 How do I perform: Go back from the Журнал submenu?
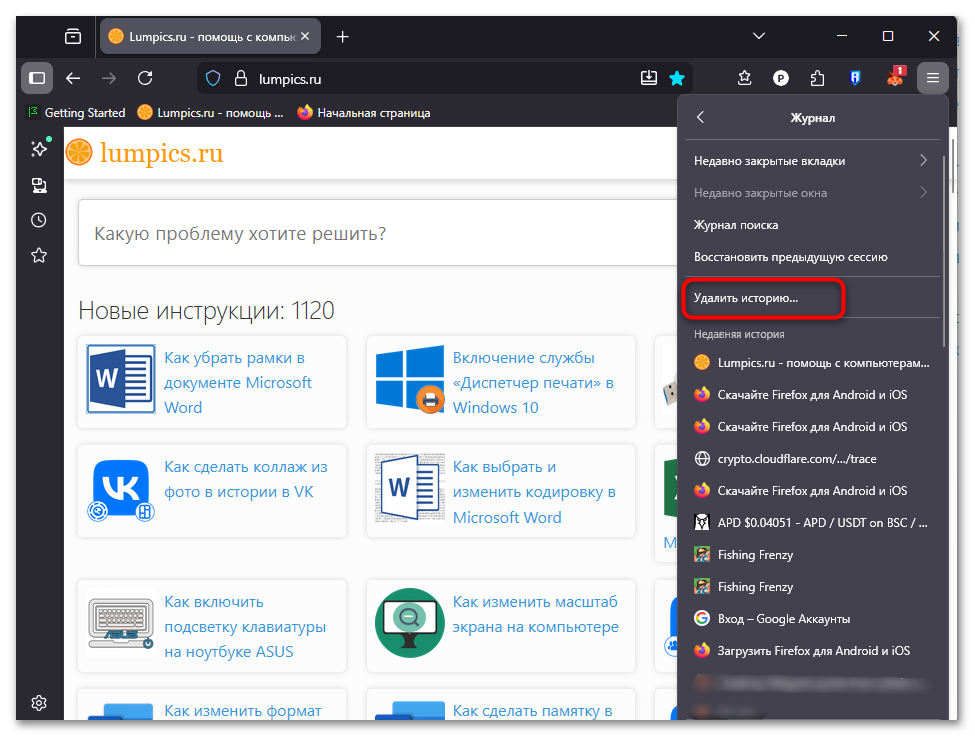coord(701,117)
